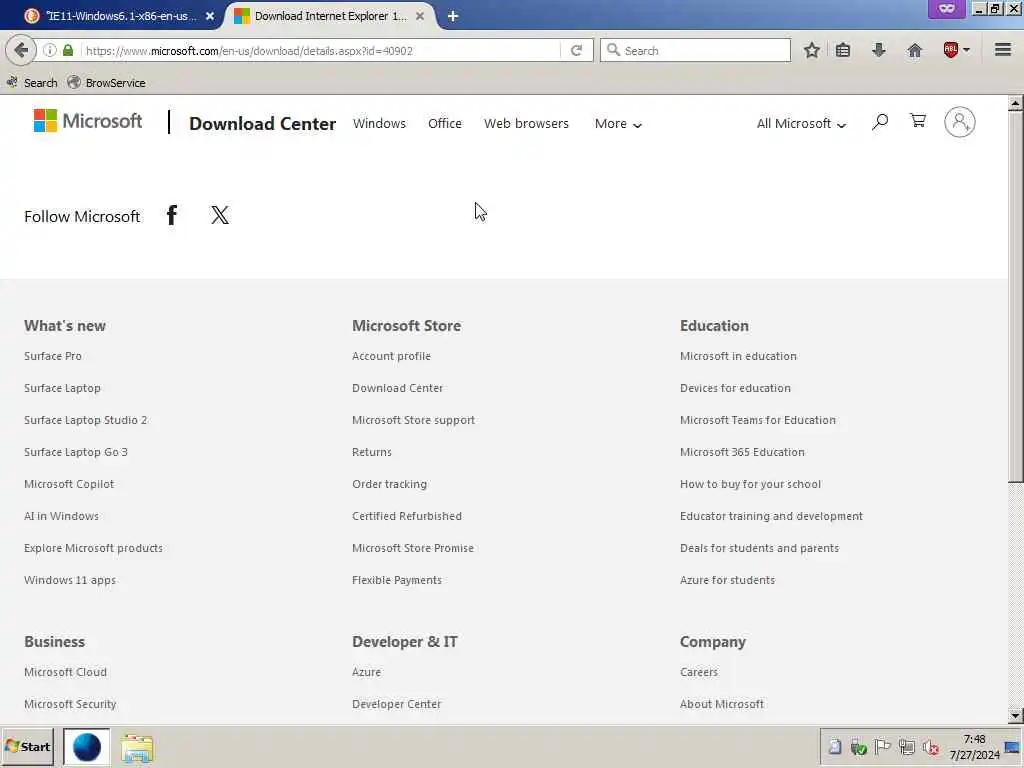
Task: Switch to the IE11-Windows6.1-x86-en-us tab
Action: click(x=120, y=16)
